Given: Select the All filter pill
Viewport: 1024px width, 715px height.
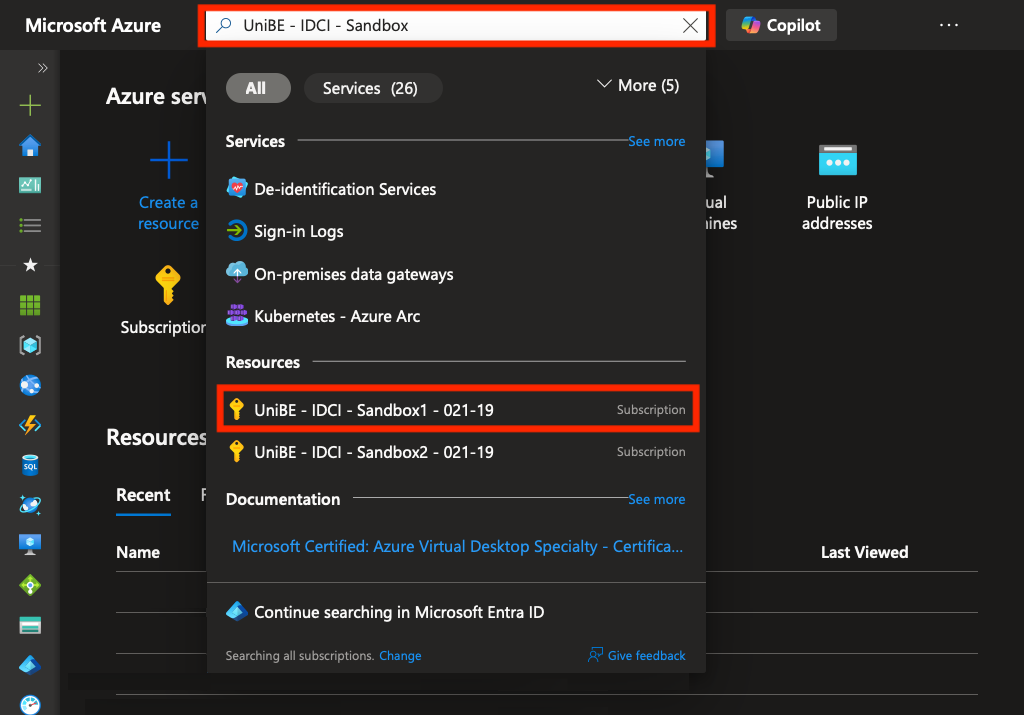Looking at the screenshot, I should pyautogui.click(x=257, y=88).
